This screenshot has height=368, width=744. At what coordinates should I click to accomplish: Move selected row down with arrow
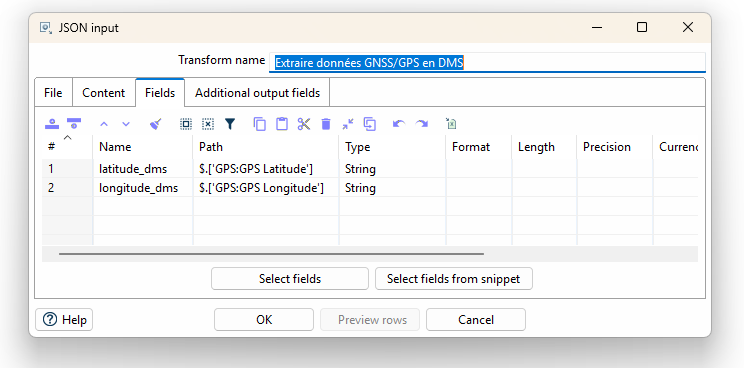(x=126, y=124)
